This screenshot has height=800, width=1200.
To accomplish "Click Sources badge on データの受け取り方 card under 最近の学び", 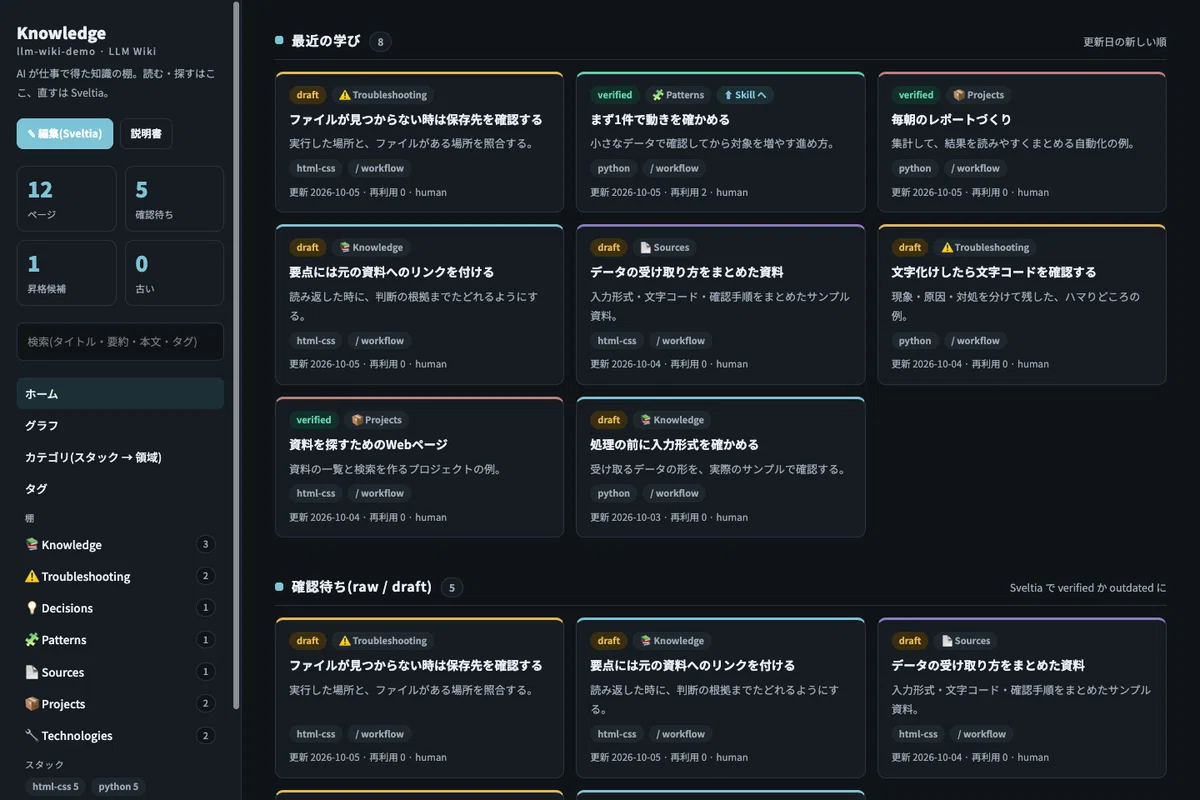I will [x=664, y=247].
